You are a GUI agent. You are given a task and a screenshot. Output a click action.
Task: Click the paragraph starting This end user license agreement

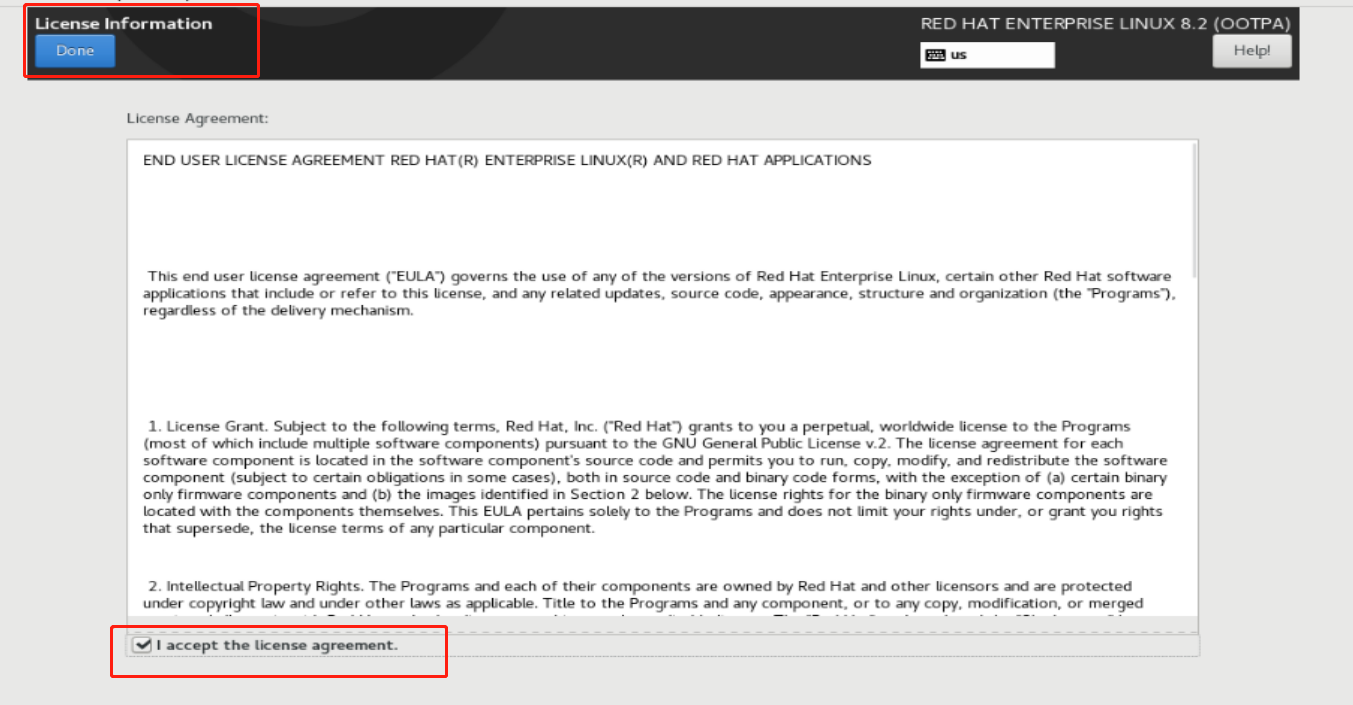coord(657,293)
